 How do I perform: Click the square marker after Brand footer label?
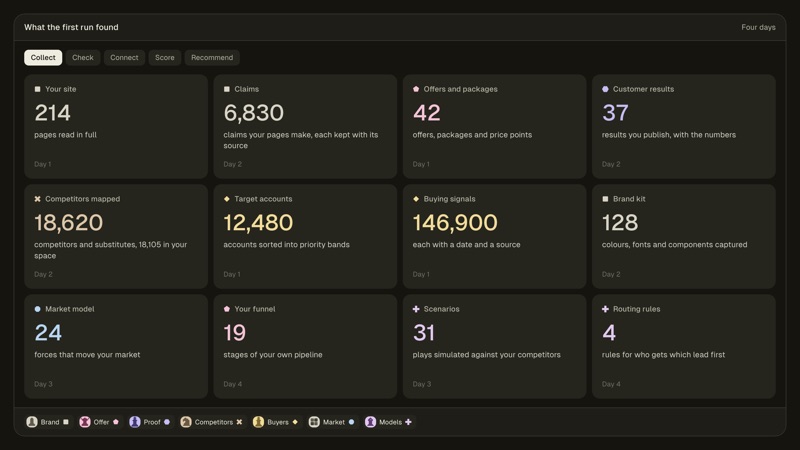(x=66, y=422)
